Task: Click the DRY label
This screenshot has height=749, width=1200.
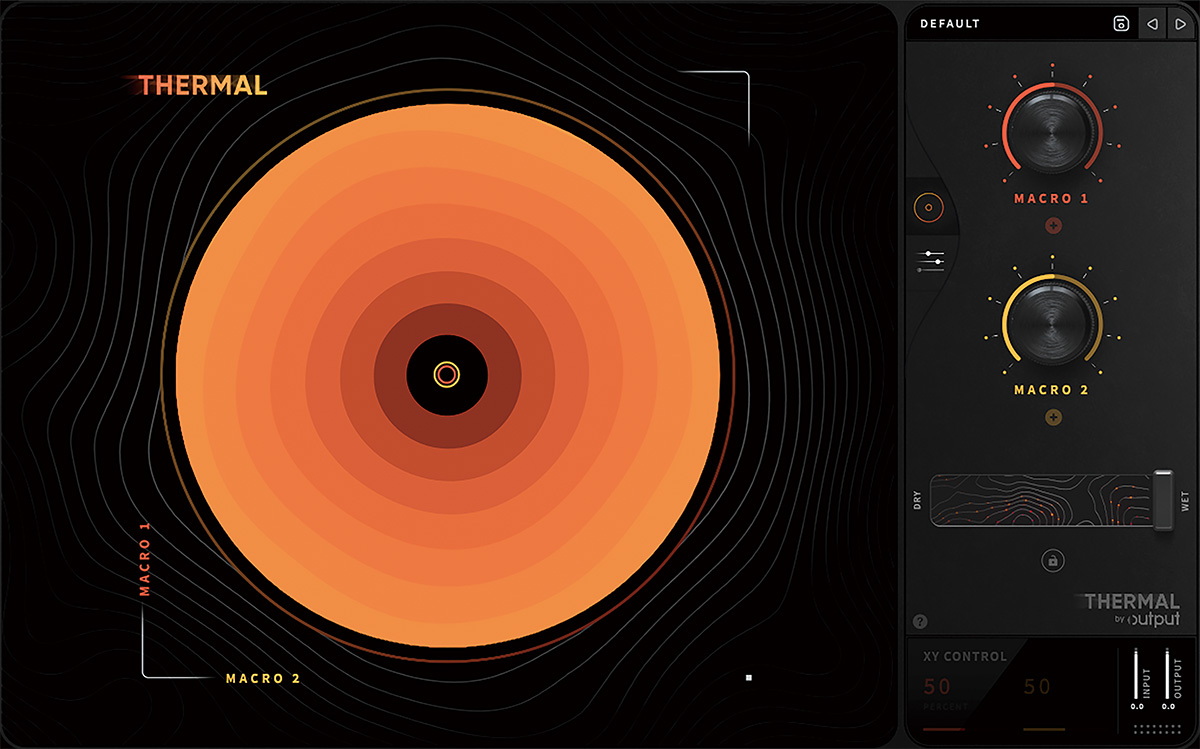Action: (x=917, y=501)
